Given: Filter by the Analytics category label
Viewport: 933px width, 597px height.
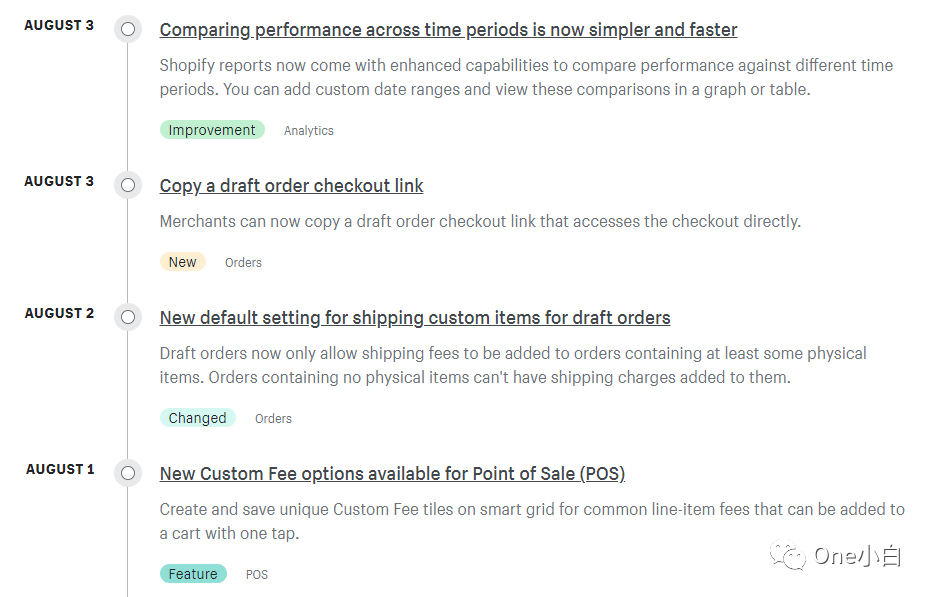Looking at the screenshot, I should point(308,130).
